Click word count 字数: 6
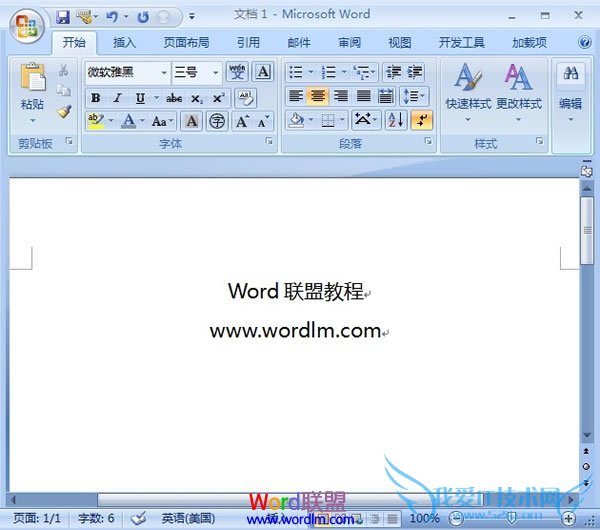Screen dimensions: 600x530 pos(96,519)
